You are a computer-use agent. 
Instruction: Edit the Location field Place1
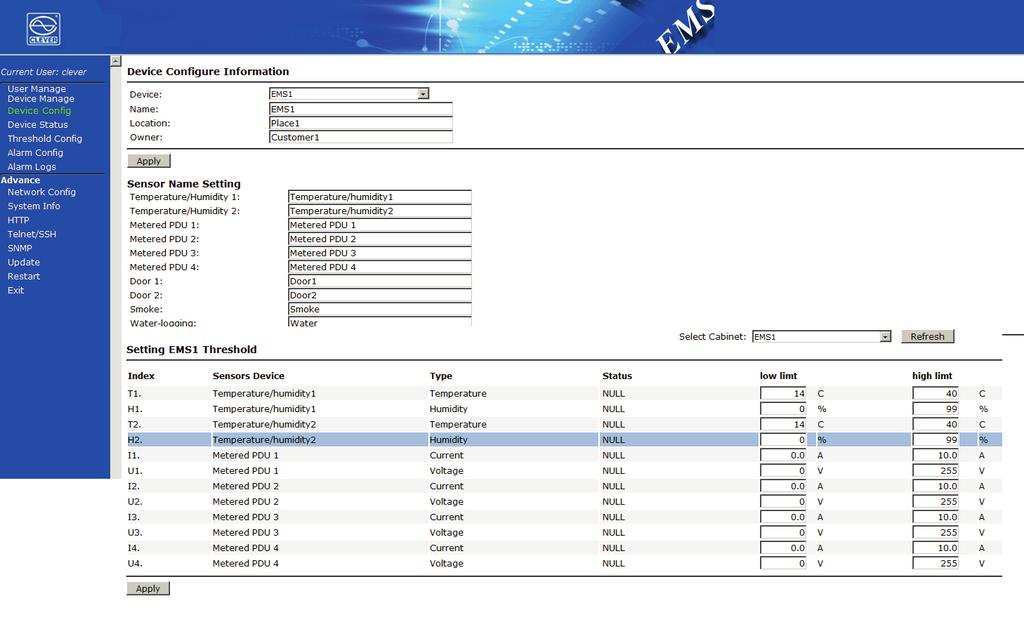360,123
